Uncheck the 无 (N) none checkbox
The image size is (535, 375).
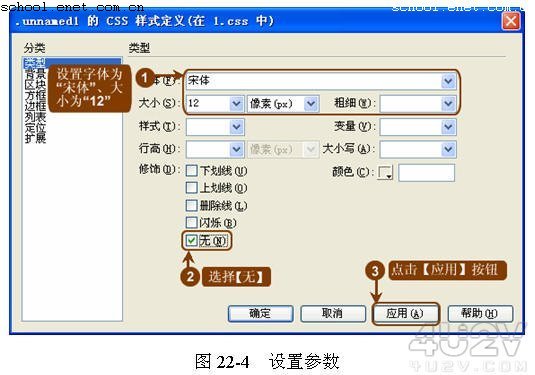pyautogui.click(x=191, y=241)
